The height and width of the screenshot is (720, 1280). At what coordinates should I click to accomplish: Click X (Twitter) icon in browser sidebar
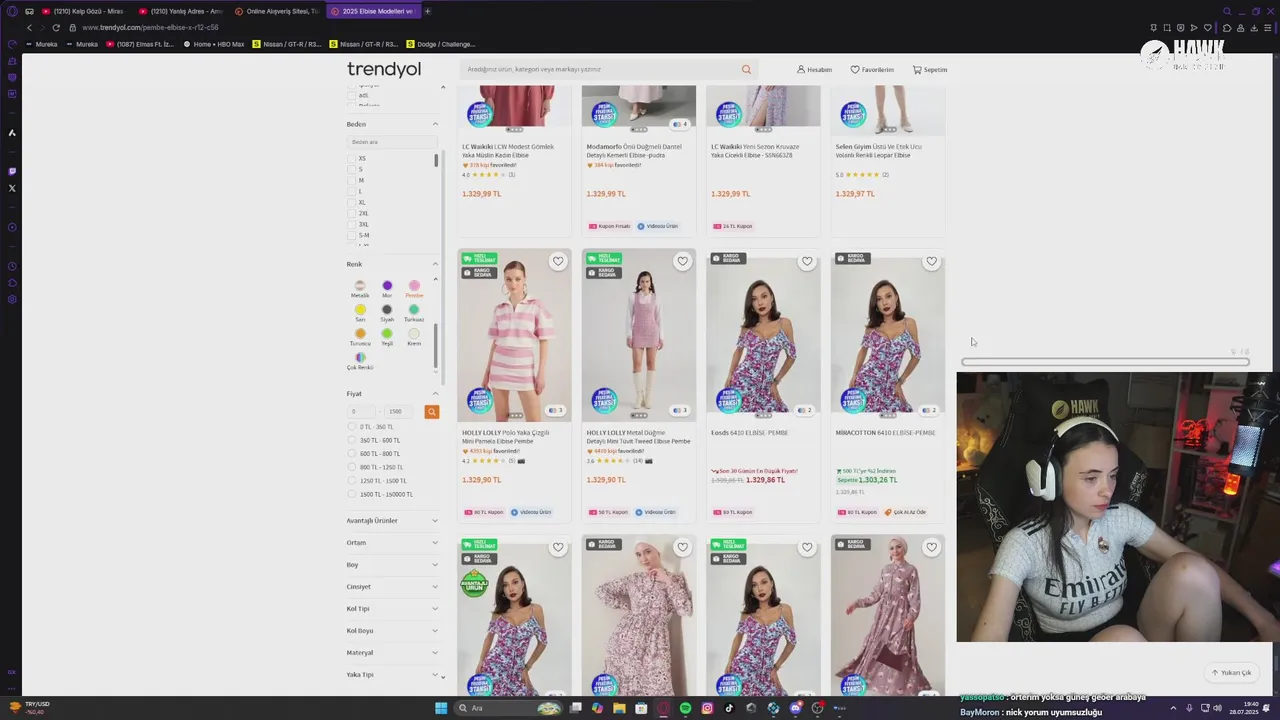pos(12,188)
